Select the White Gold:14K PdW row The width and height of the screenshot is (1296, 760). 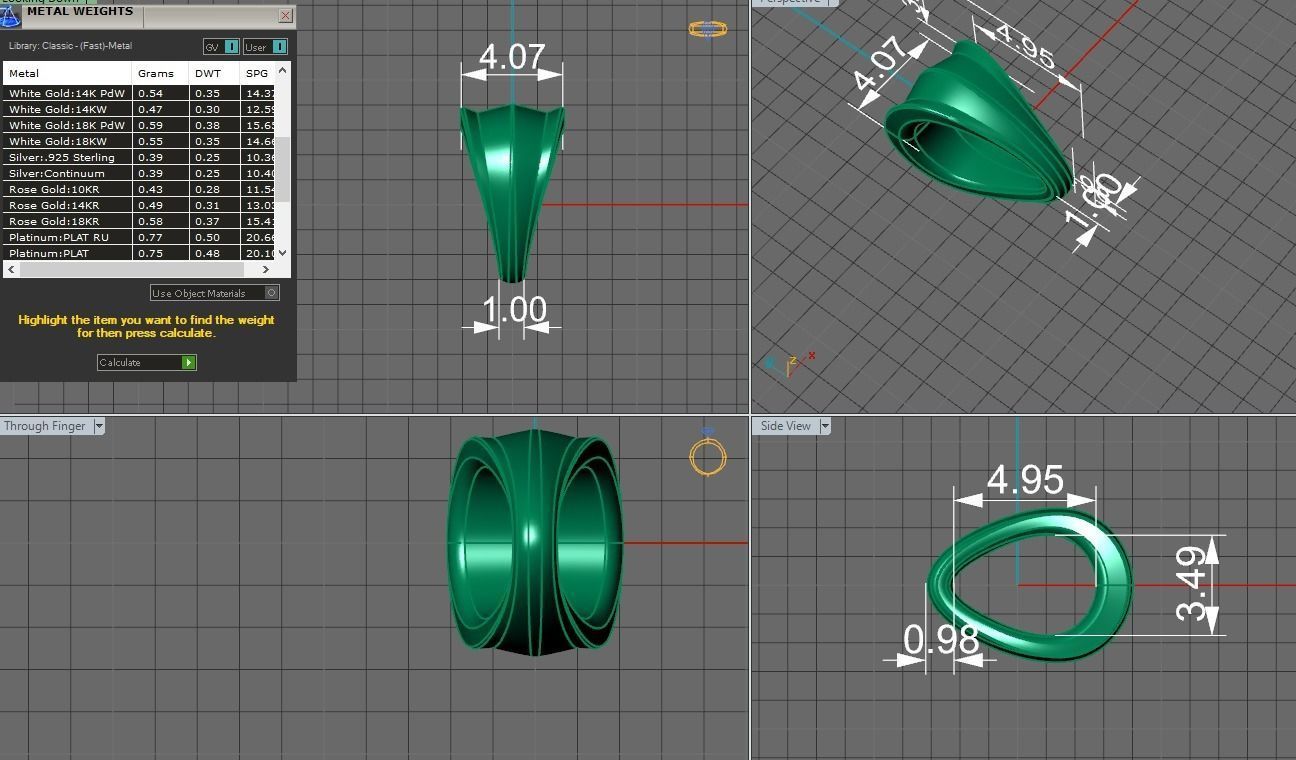click(x=139, y=93)
